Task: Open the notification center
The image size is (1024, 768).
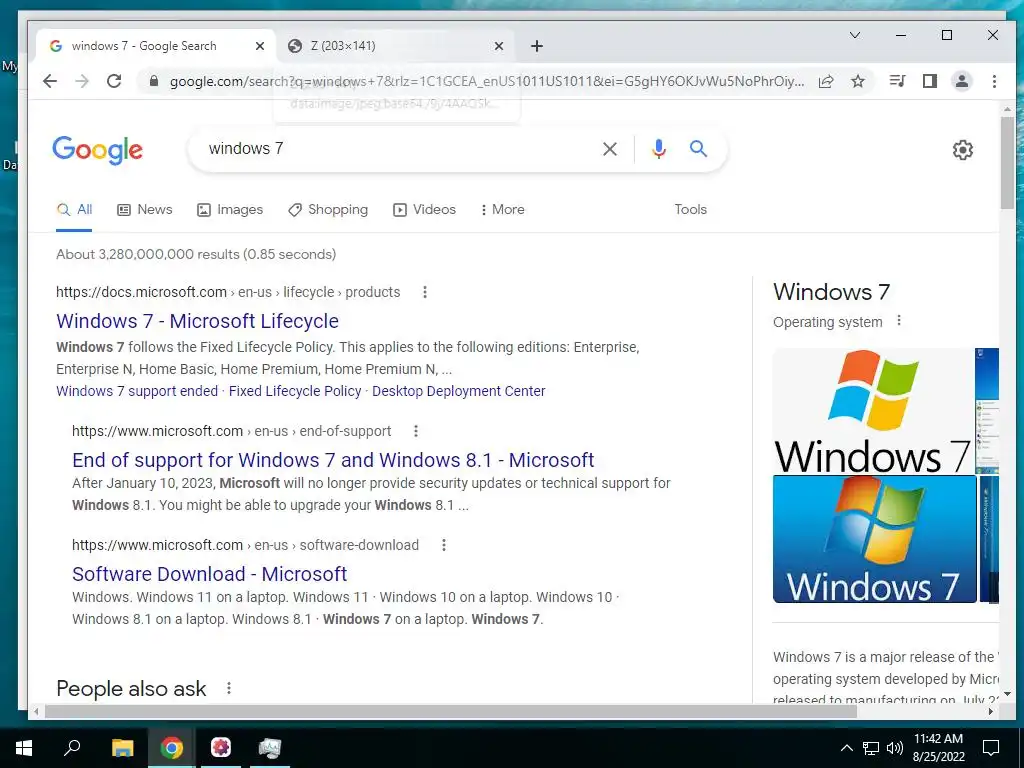Action: [991, 748]
